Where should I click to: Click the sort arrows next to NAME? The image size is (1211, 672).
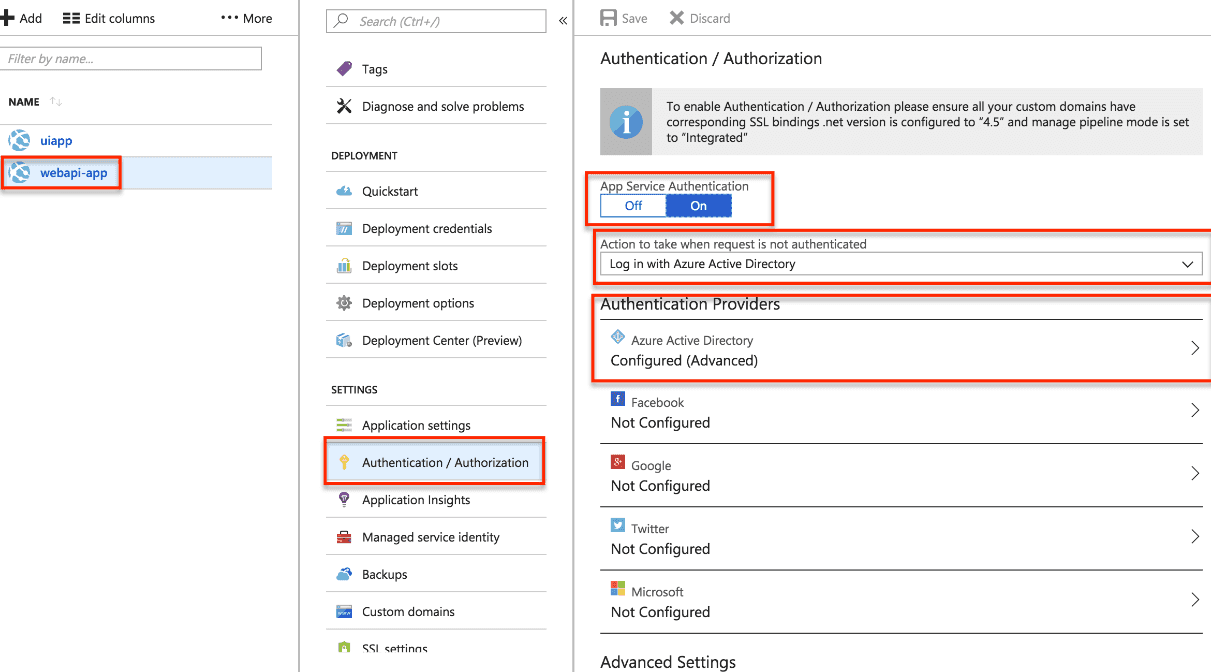click(56, 102)
